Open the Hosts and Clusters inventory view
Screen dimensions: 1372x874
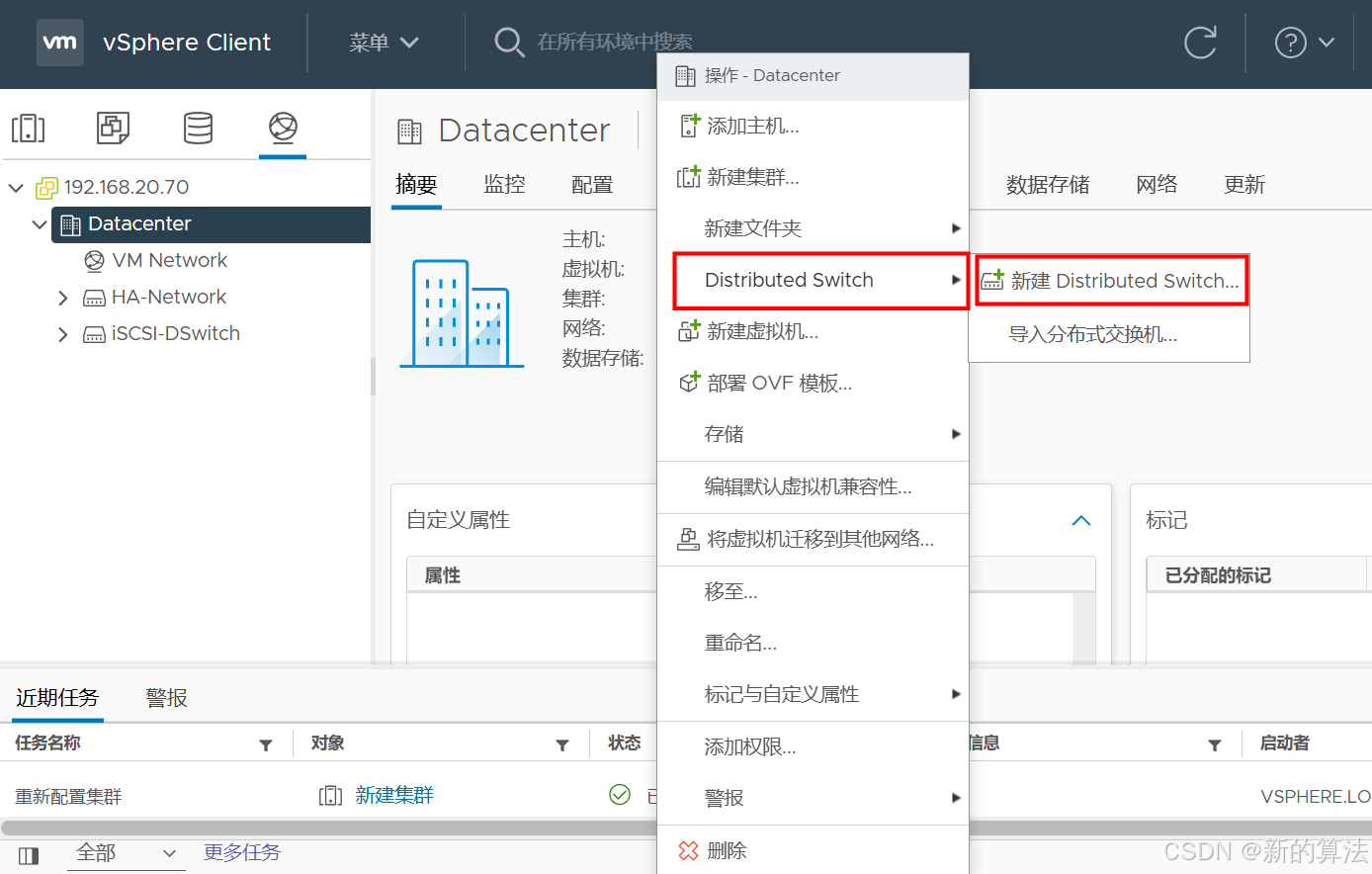point(28,128)
